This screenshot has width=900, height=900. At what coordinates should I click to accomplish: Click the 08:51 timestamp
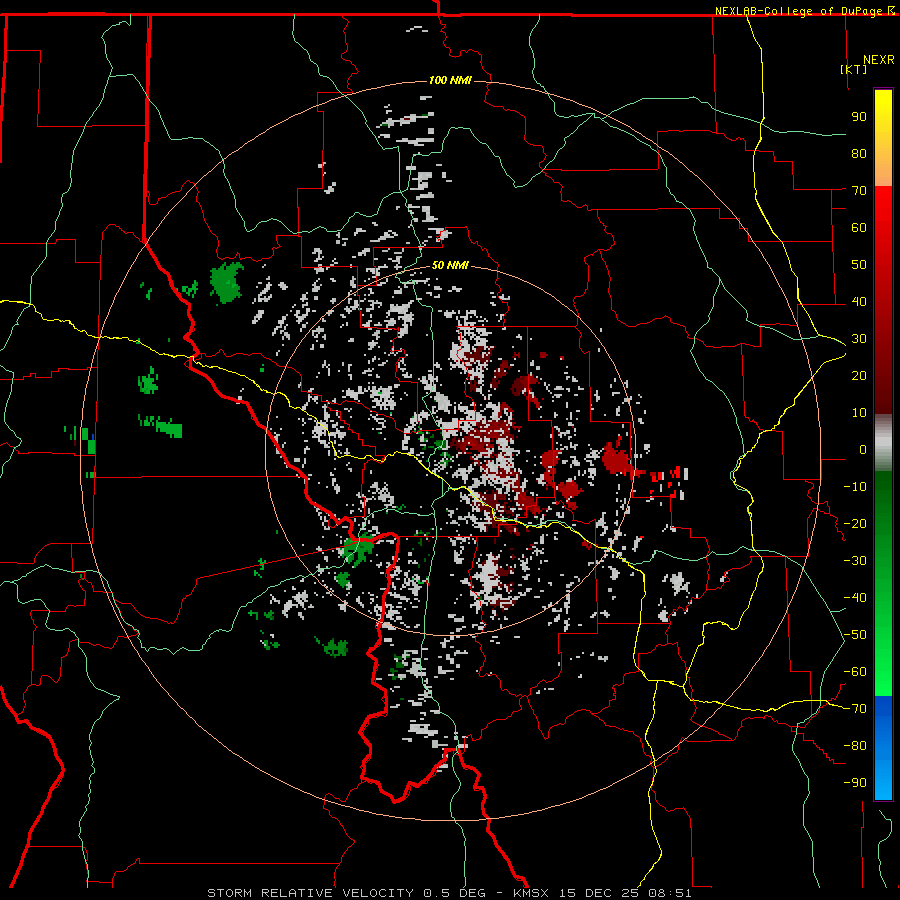670,893
